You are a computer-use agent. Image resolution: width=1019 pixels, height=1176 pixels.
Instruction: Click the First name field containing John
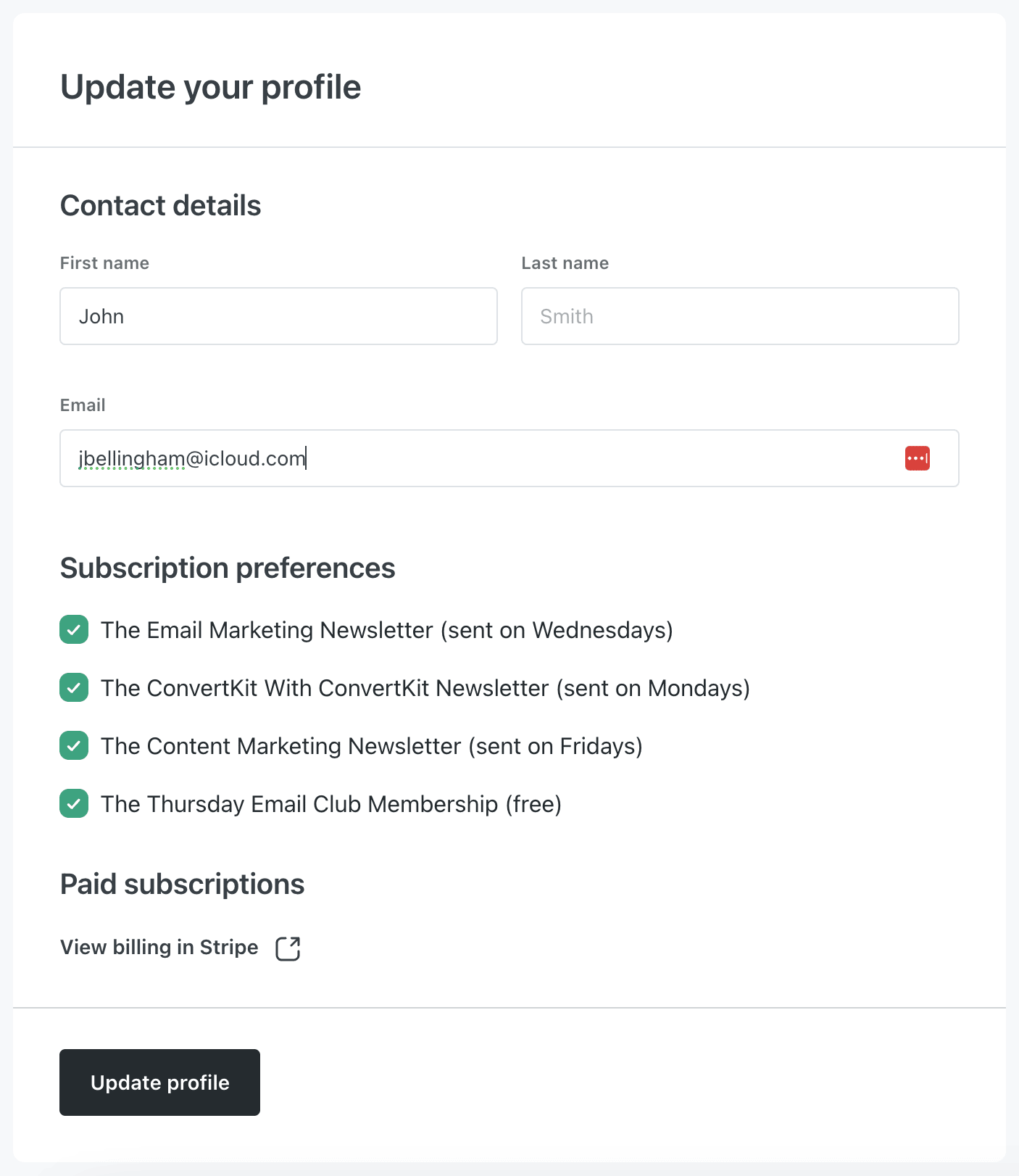278,316
